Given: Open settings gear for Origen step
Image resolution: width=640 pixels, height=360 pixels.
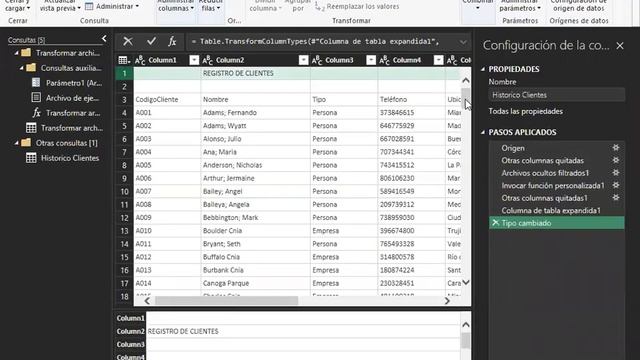Looking at the screenshot, I should click(x=616, y=148).
